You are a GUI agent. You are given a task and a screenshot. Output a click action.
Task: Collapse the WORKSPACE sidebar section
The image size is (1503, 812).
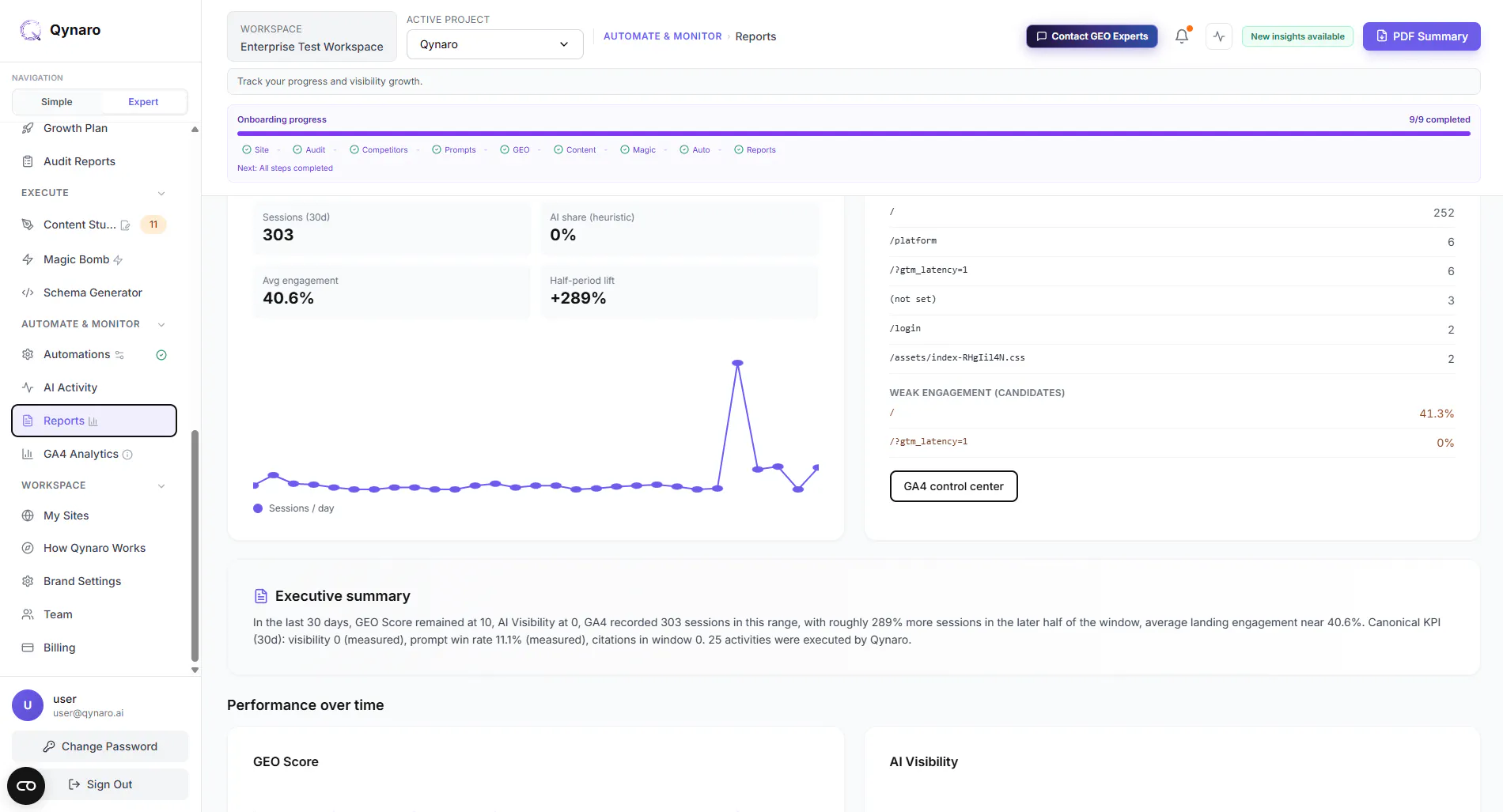[x=161, y=485]
